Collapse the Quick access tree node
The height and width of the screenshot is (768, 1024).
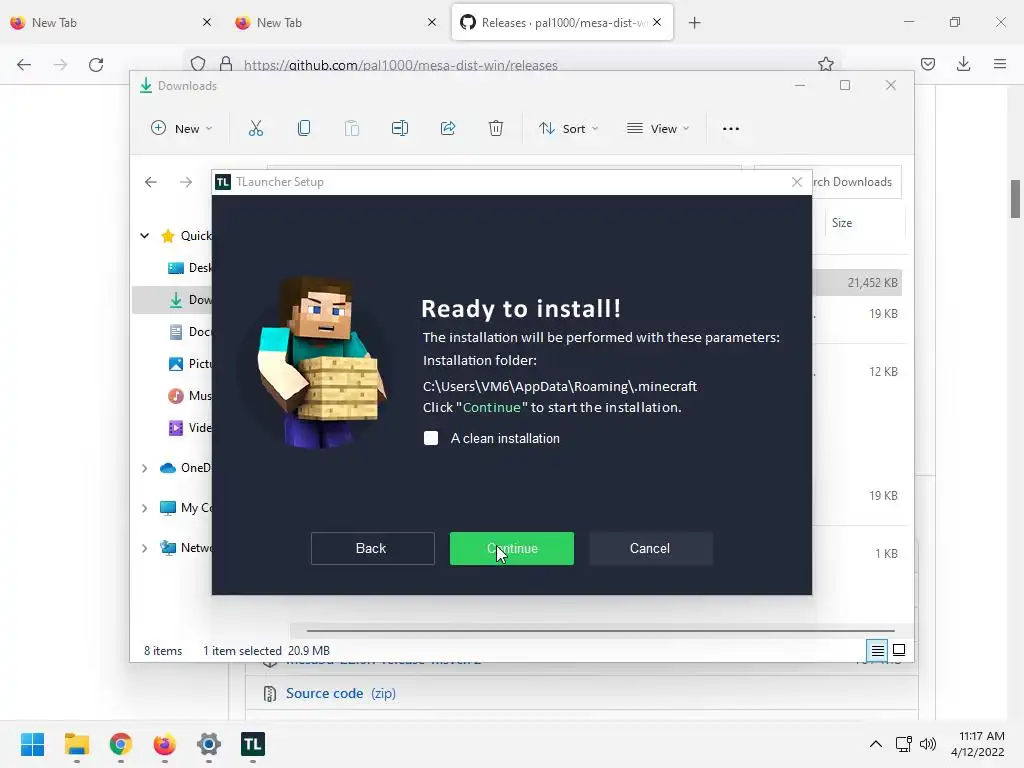click(144, 236)
